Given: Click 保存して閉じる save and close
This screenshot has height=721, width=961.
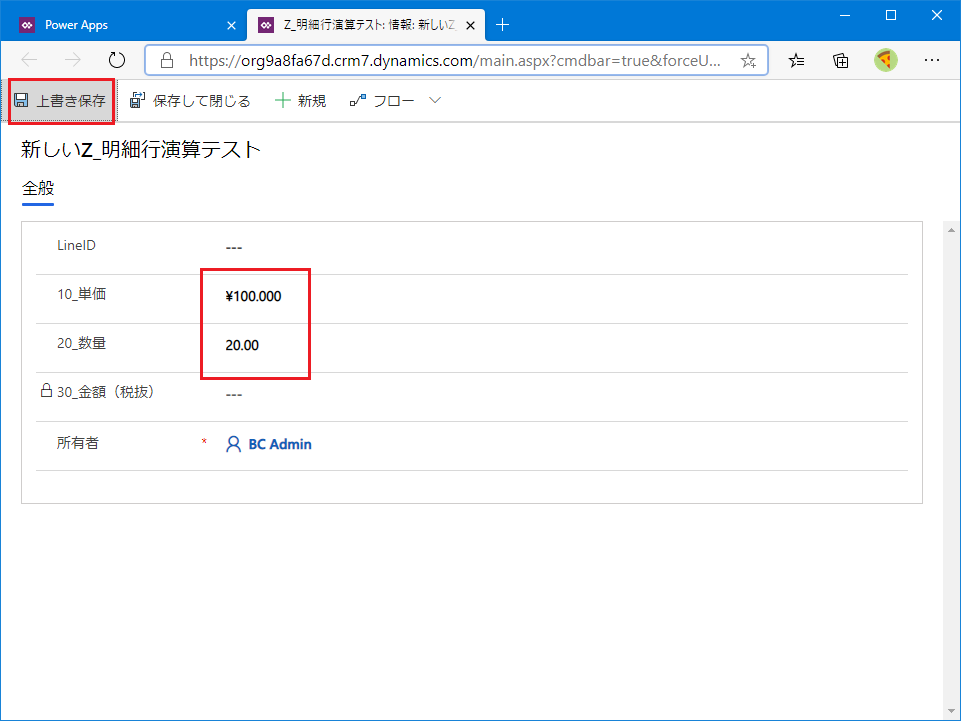Looking at the screenshot, I should pyautogui.click(x=191, y=101).
